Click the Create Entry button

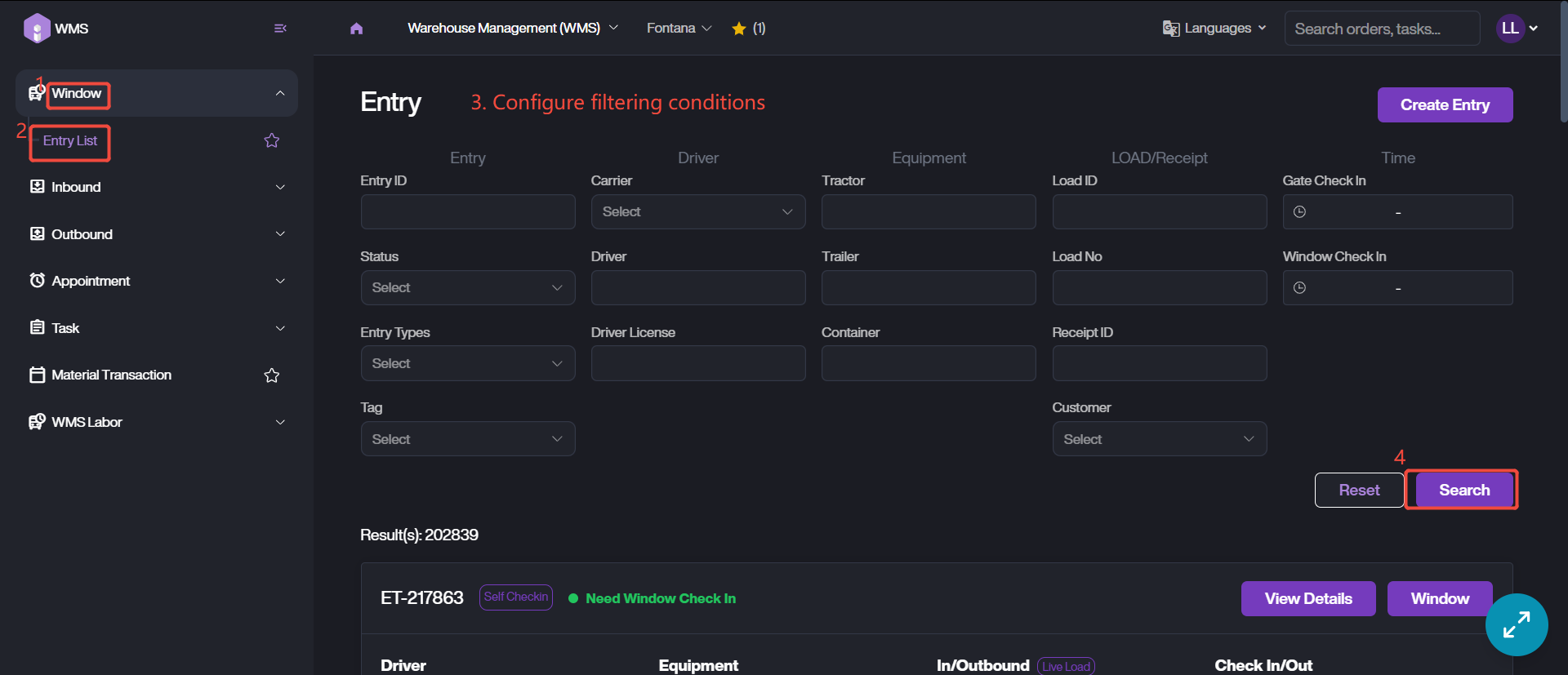[x=1445, y=105]
